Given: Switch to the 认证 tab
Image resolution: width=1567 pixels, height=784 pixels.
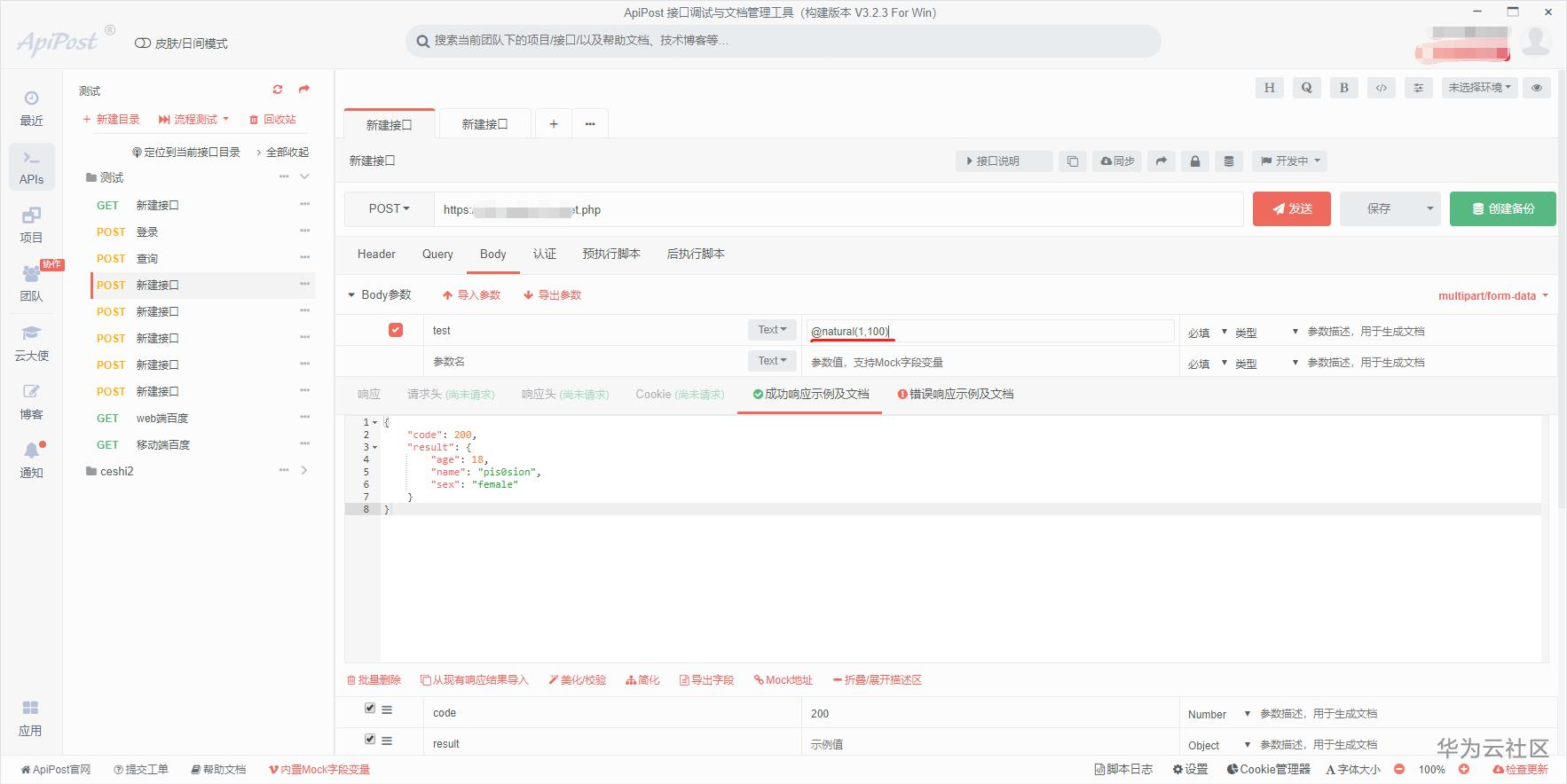Looking at the screenshot, I should pyautogui.click(x=545, y=254).
